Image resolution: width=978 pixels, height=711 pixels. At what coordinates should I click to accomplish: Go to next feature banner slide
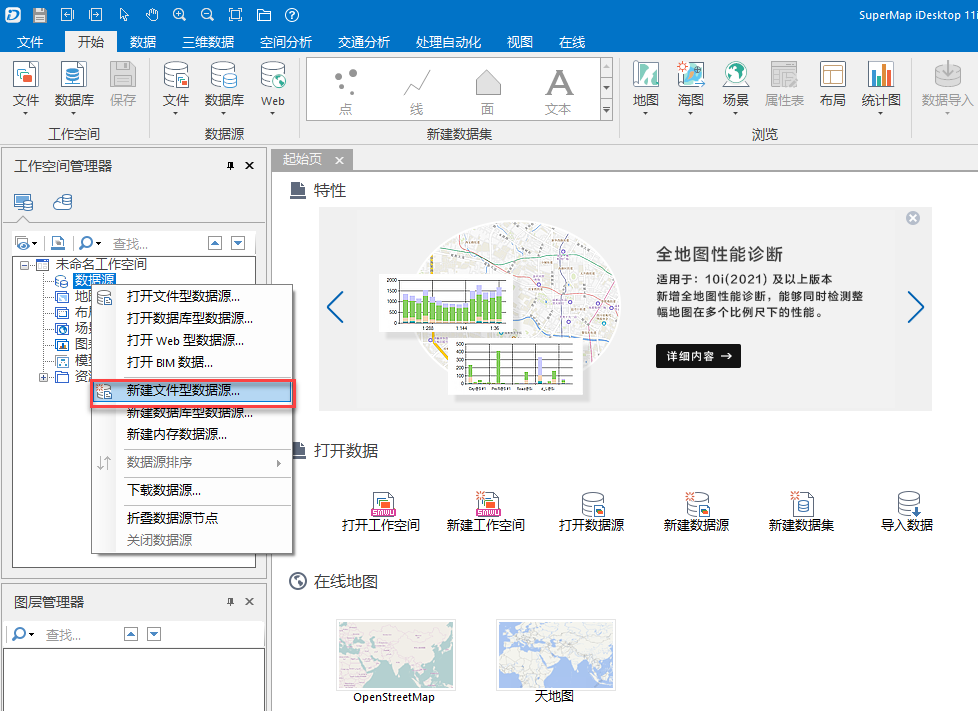click(x=915, y=308)
